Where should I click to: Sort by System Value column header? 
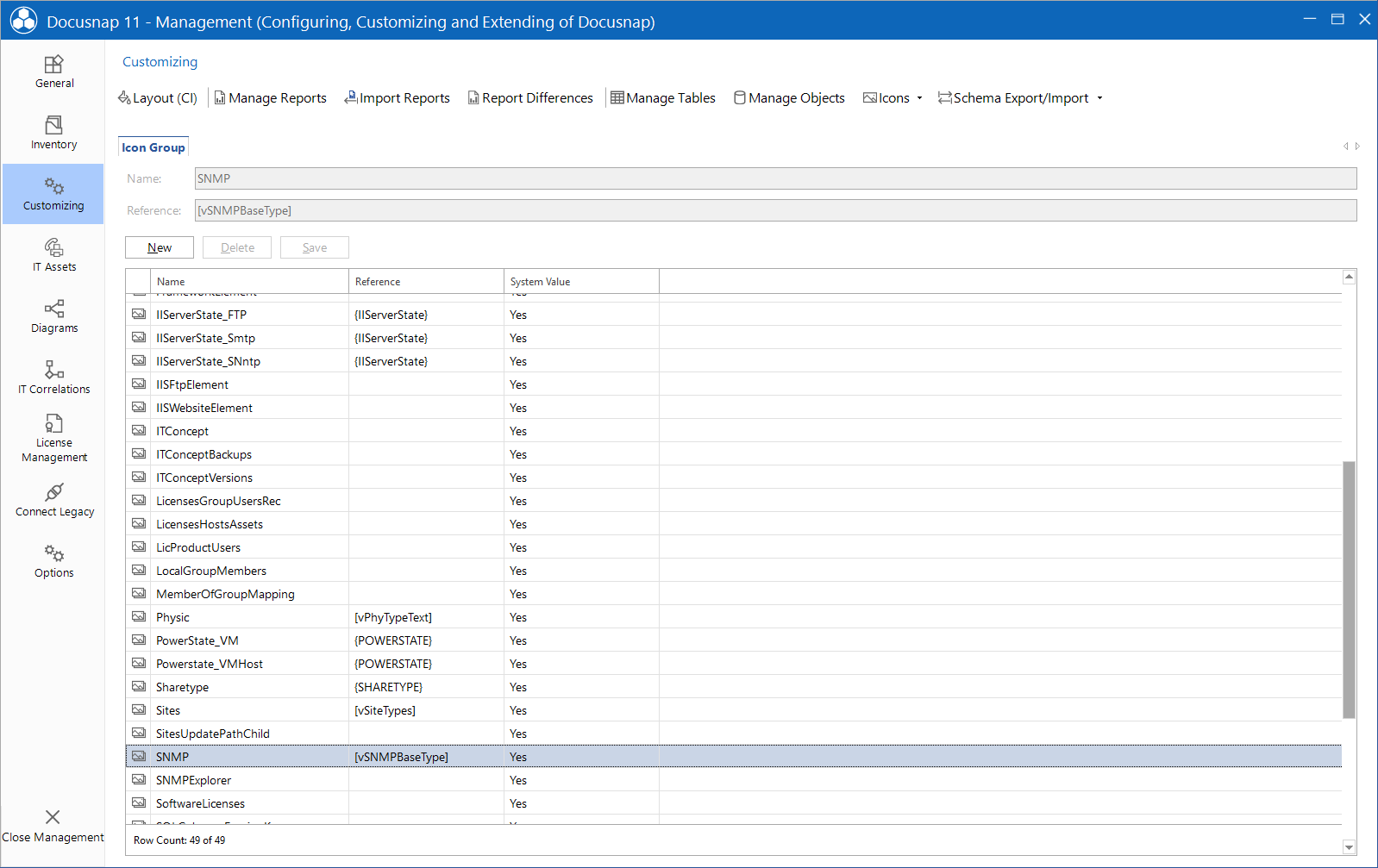[540, 282]
